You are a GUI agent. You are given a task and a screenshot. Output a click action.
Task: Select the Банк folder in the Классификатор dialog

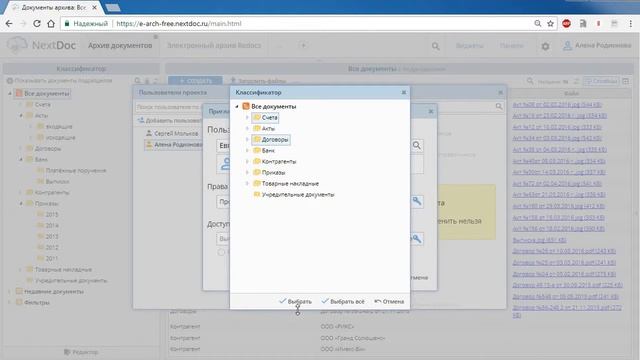(264, 151)
